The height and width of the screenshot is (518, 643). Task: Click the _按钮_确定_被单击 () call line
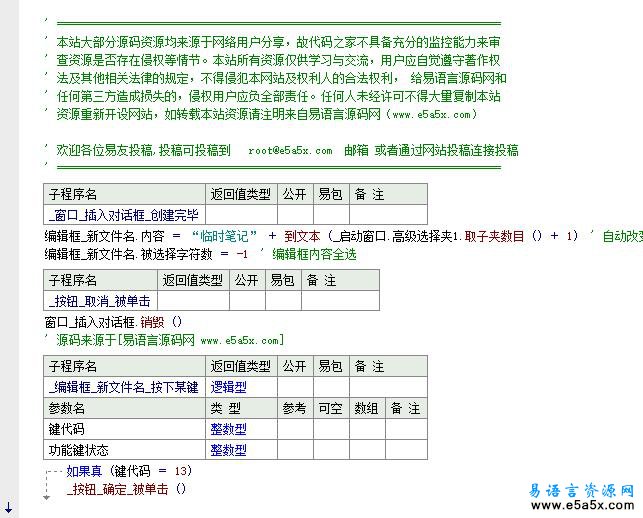(126, 489)
